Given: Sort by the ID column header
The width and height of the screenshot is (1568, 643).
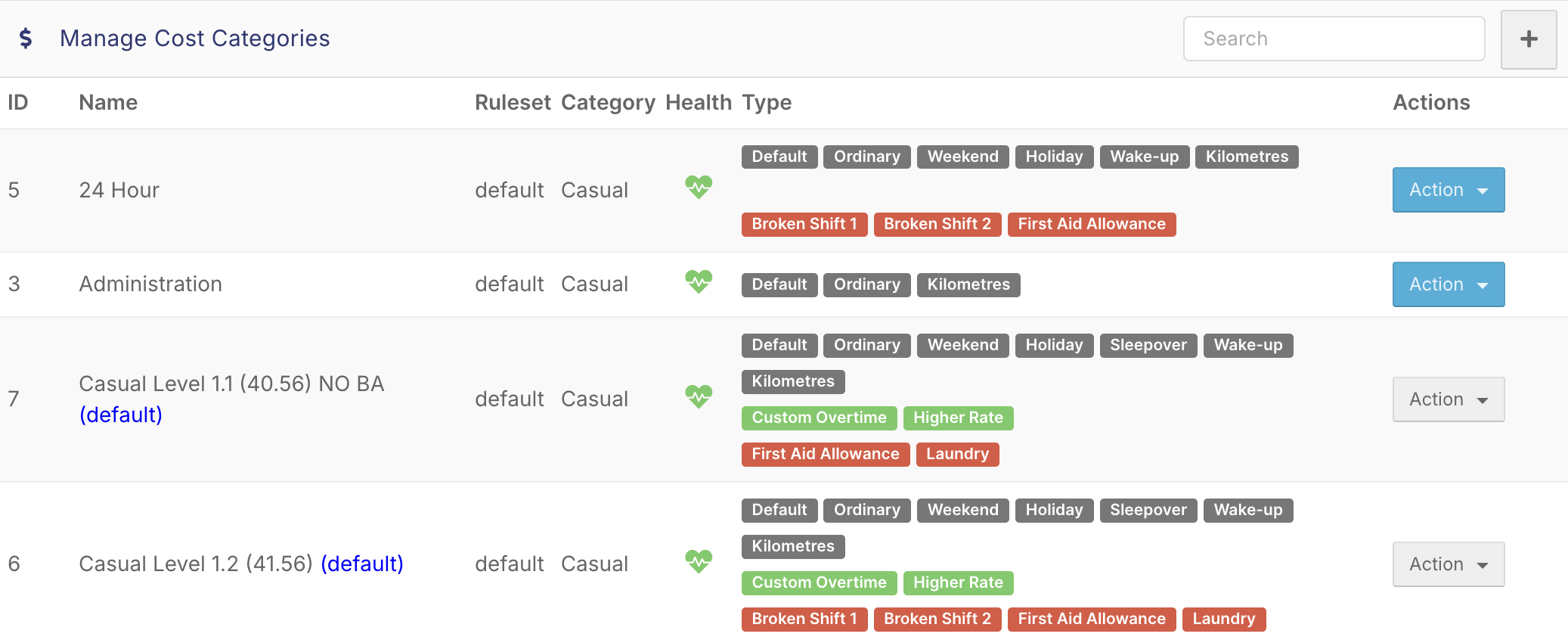Looking at the screenshot, I should [18, 102].
